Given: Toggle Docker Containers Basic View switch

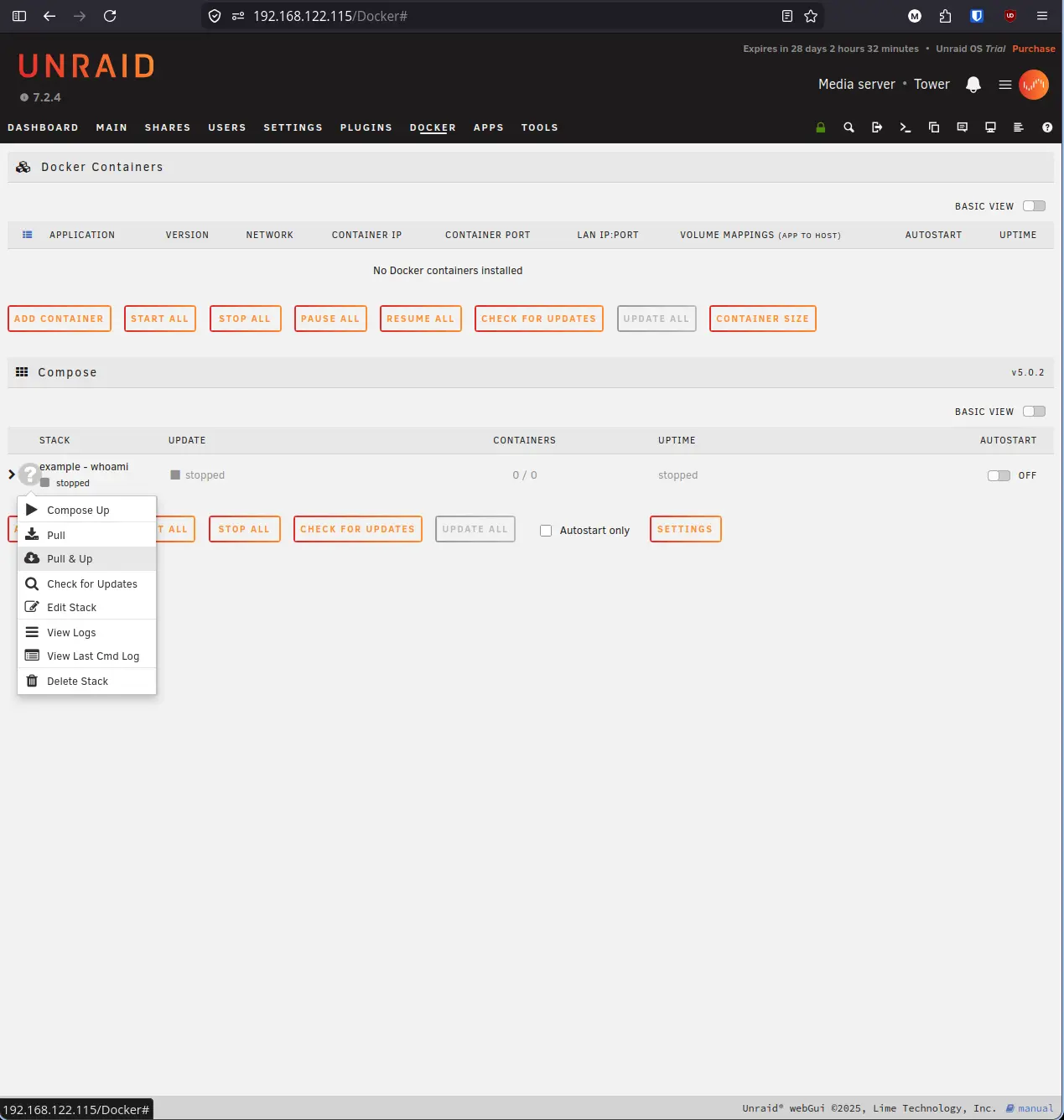Looking at the screenshot, I should pyautogui.click(x=1034, y=206).
